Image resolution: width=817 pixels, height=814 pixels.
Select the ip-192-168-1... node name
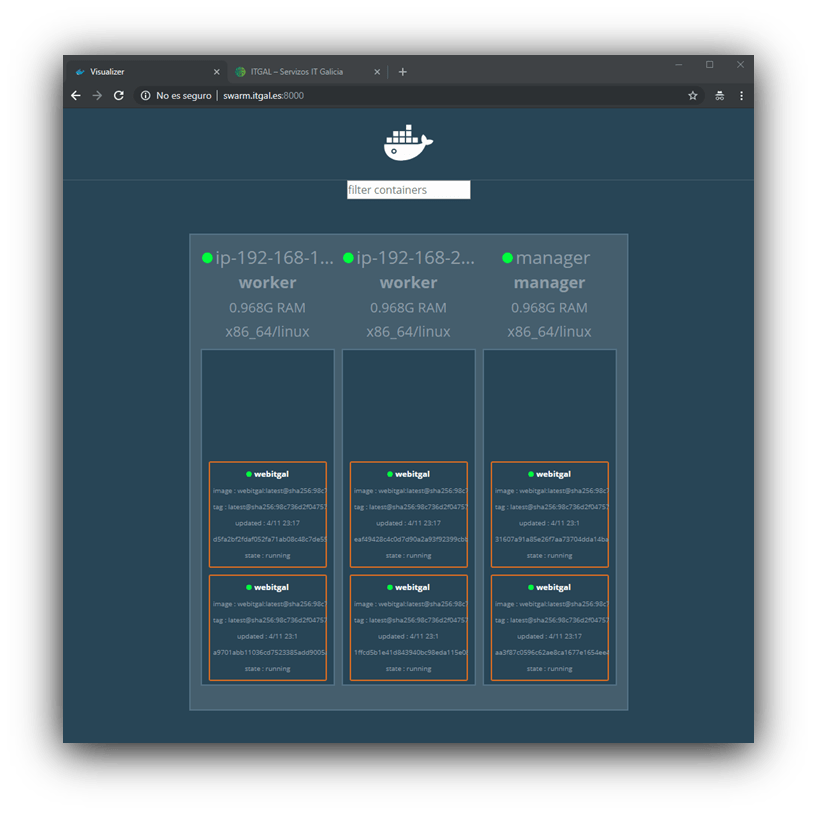tap(275, 257)
